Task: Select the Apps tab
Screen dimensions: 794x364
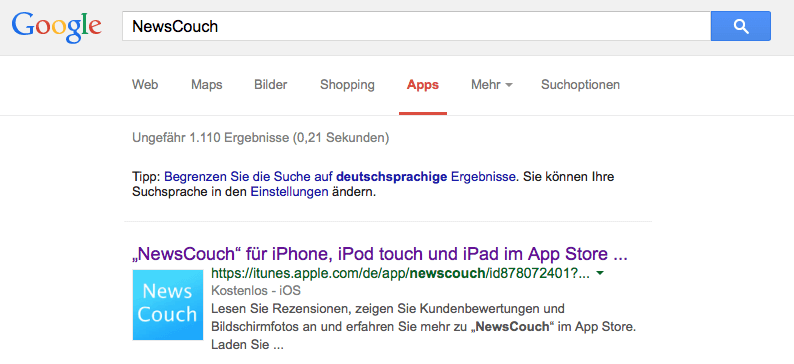Action: point(423,85)
